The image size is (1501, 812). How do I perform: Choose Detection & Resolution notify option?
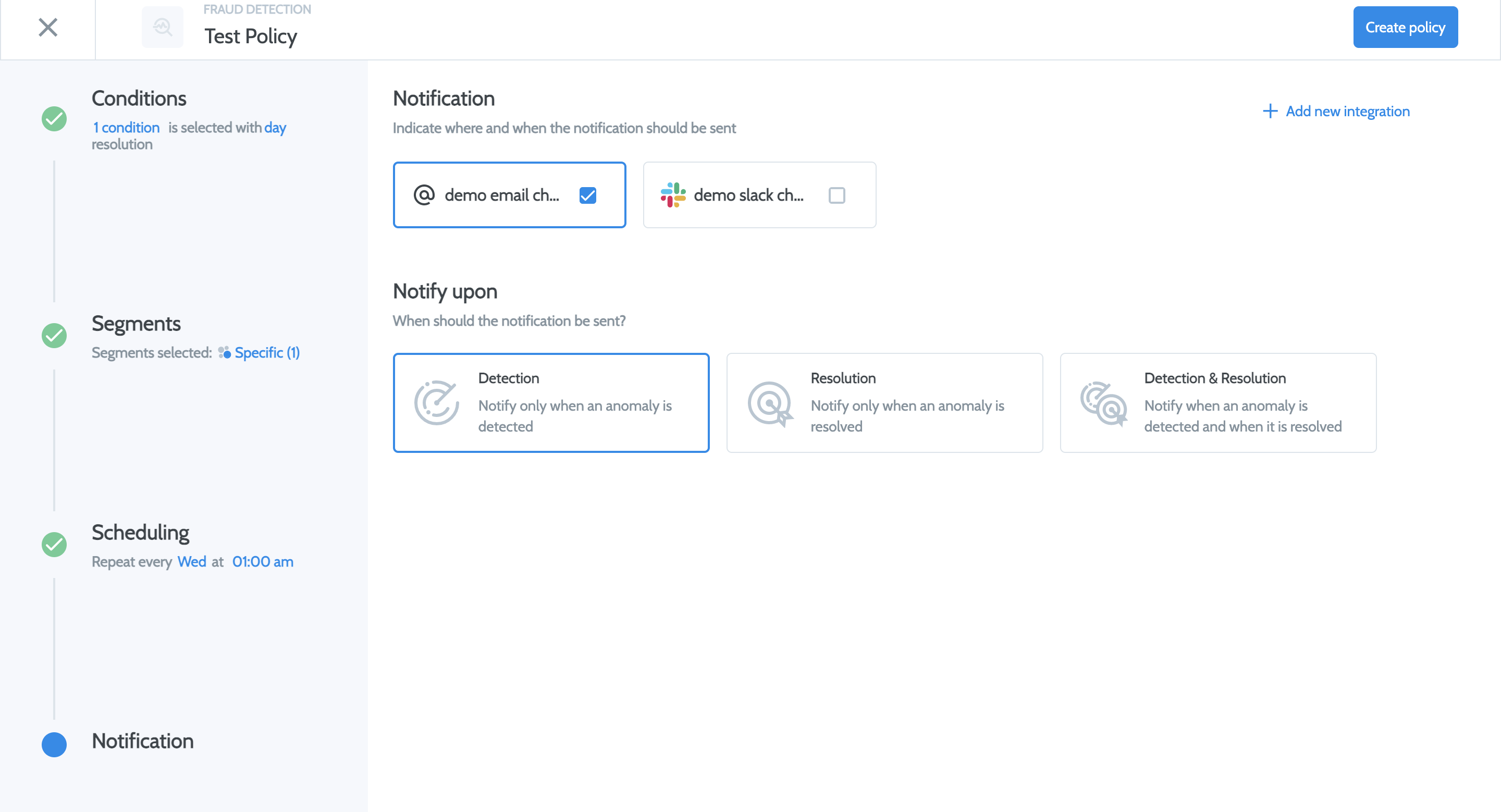point(1218,402)
